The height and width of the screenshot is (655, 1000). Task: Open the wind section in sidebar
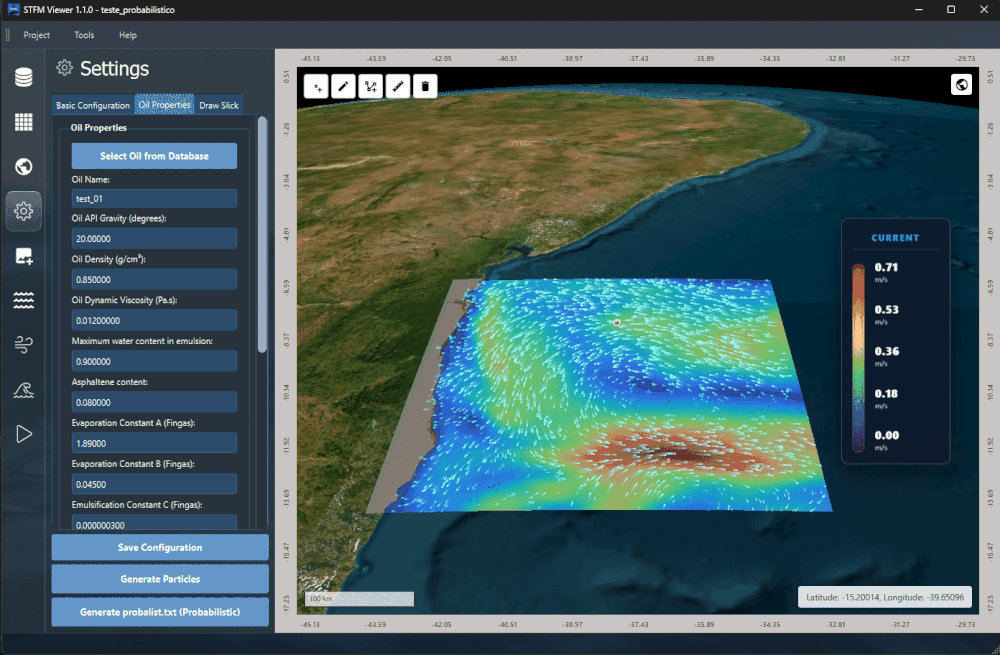(24, 345)
